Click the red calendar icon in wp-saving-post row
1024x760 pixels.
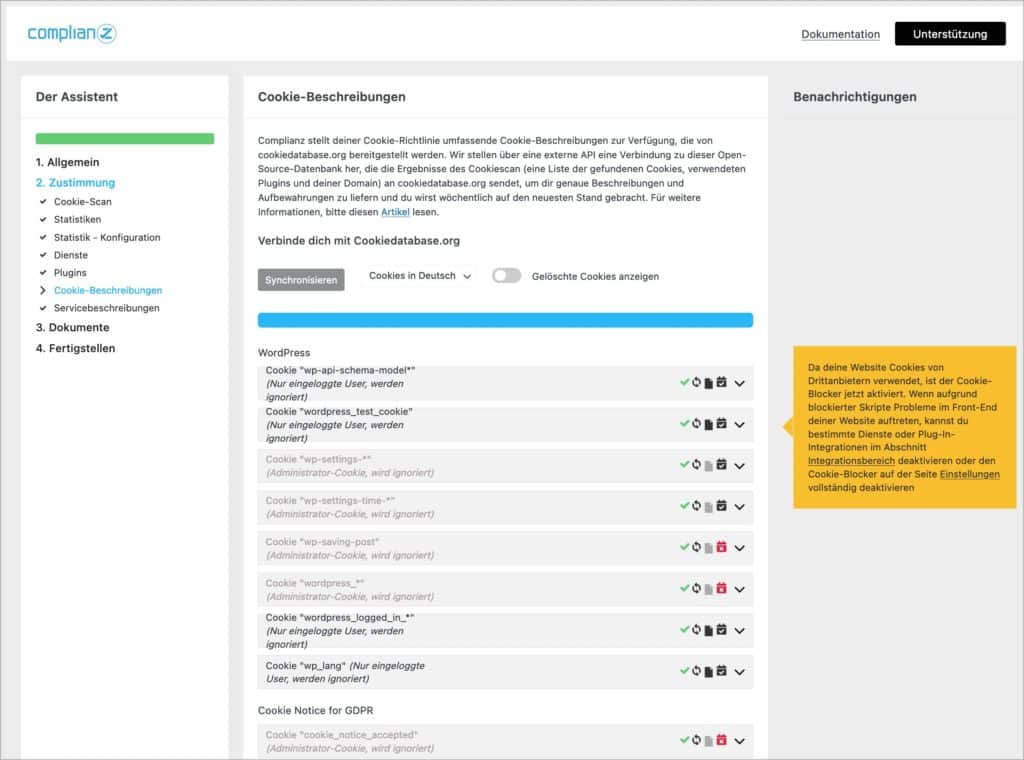click(721, 546)
